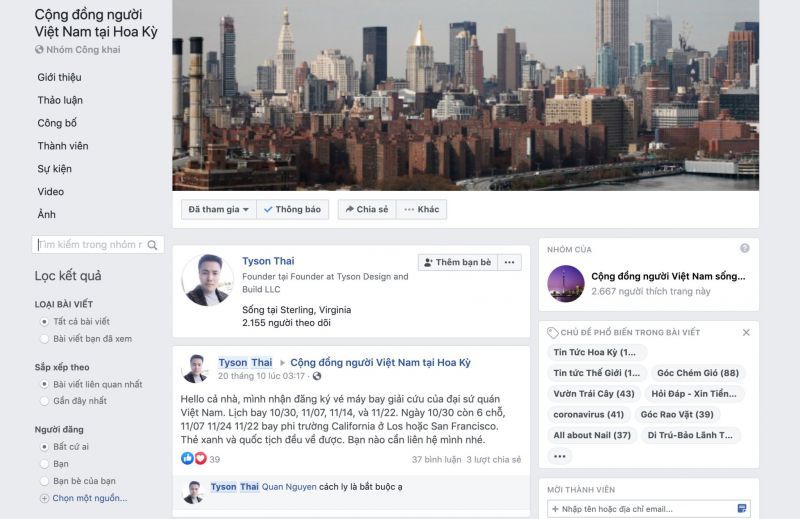Click the help question mark in Nhóm Của

pyautogui.click(x=745, y=249)
